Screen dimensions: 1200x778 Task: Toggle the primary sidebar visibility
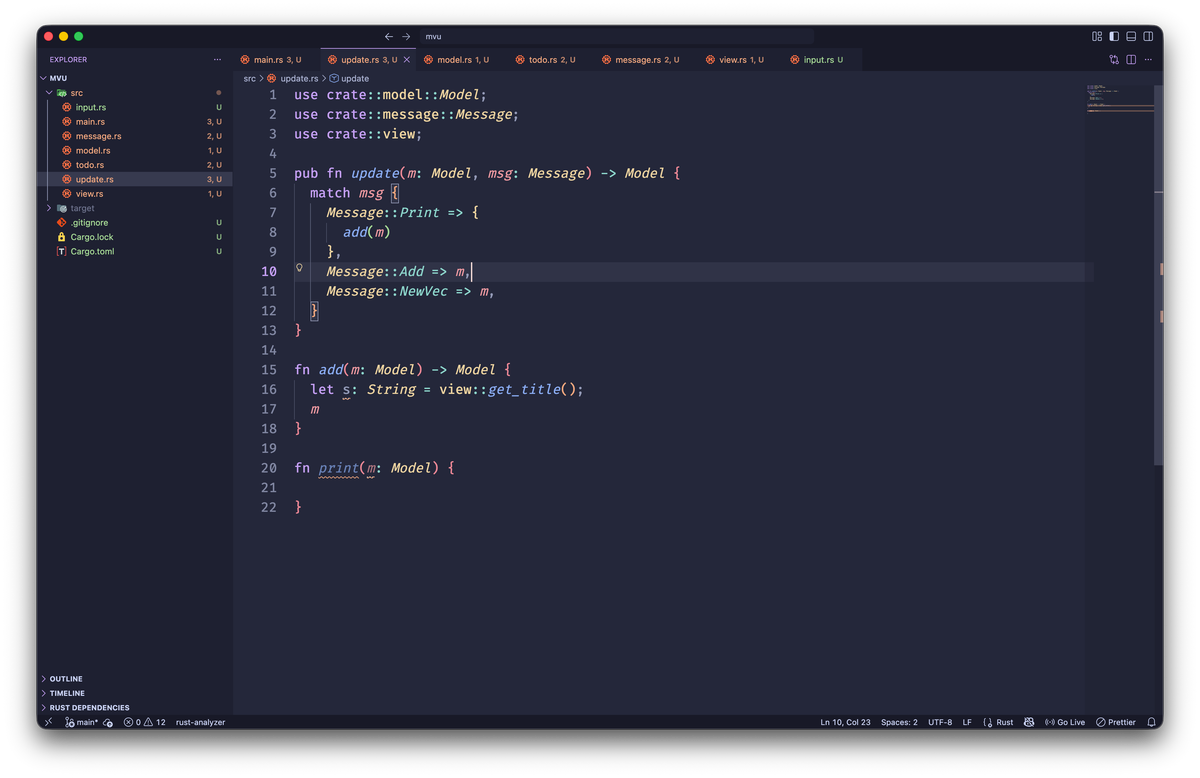click(1114, 36)
